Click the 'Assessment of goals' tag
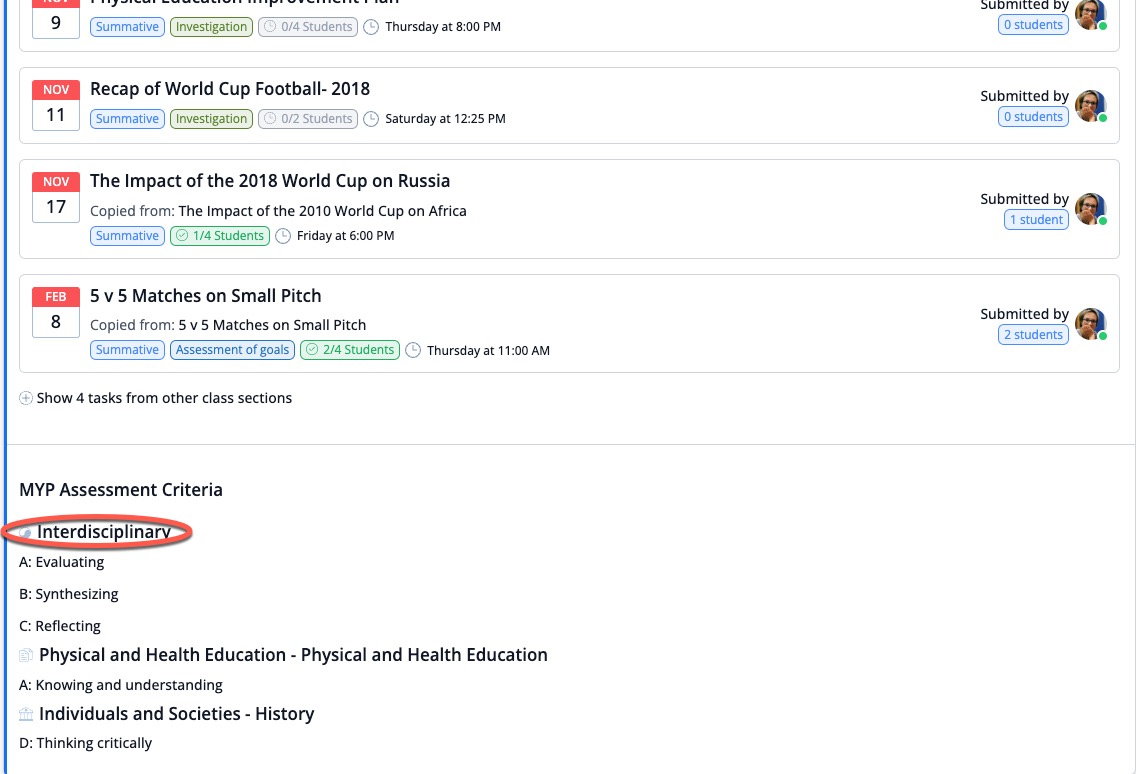Image resolution: width=1136 pixels, height=774 pixels. [x=232, y=350]
